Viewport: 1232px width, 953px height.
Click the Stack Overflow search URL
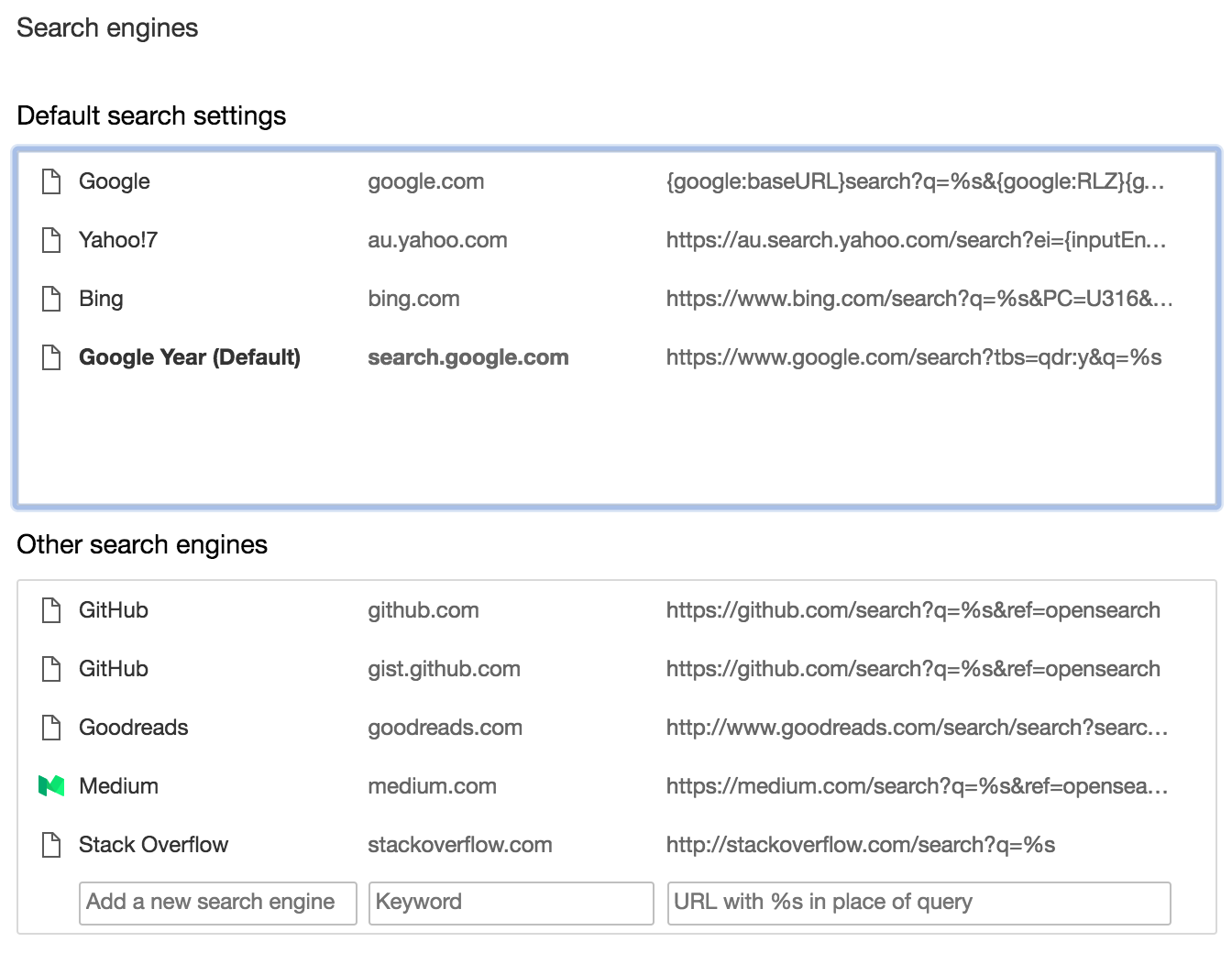click(860, 845)
